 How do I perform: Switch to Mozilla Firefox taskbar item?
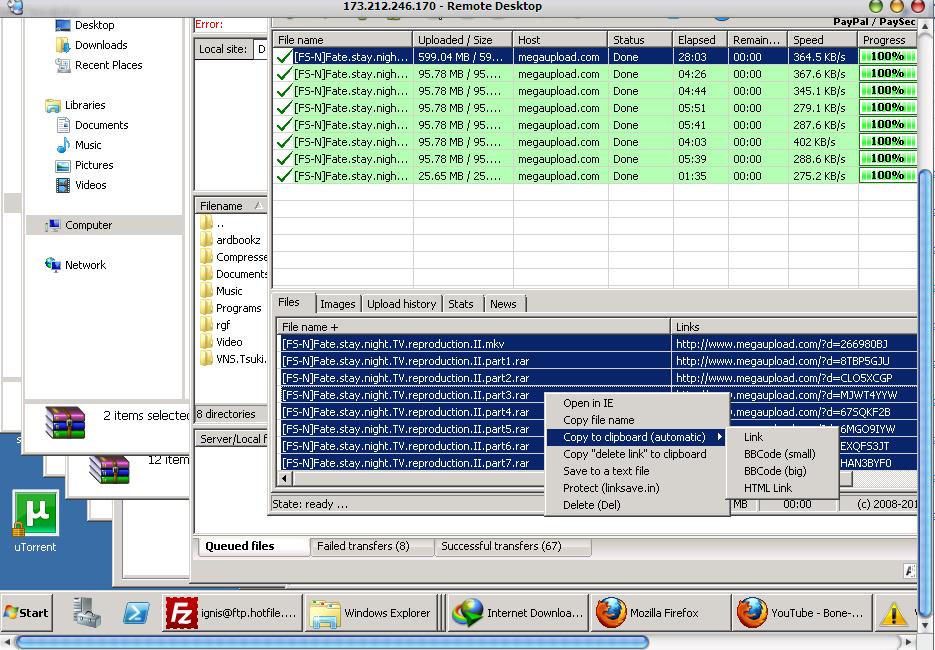(660, 612)
